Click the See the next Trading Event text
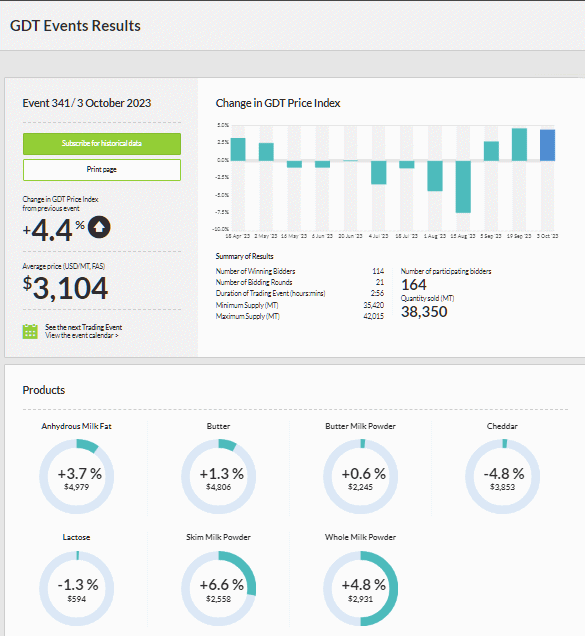This screenshot has height=636, width=585. coord(84,327)
